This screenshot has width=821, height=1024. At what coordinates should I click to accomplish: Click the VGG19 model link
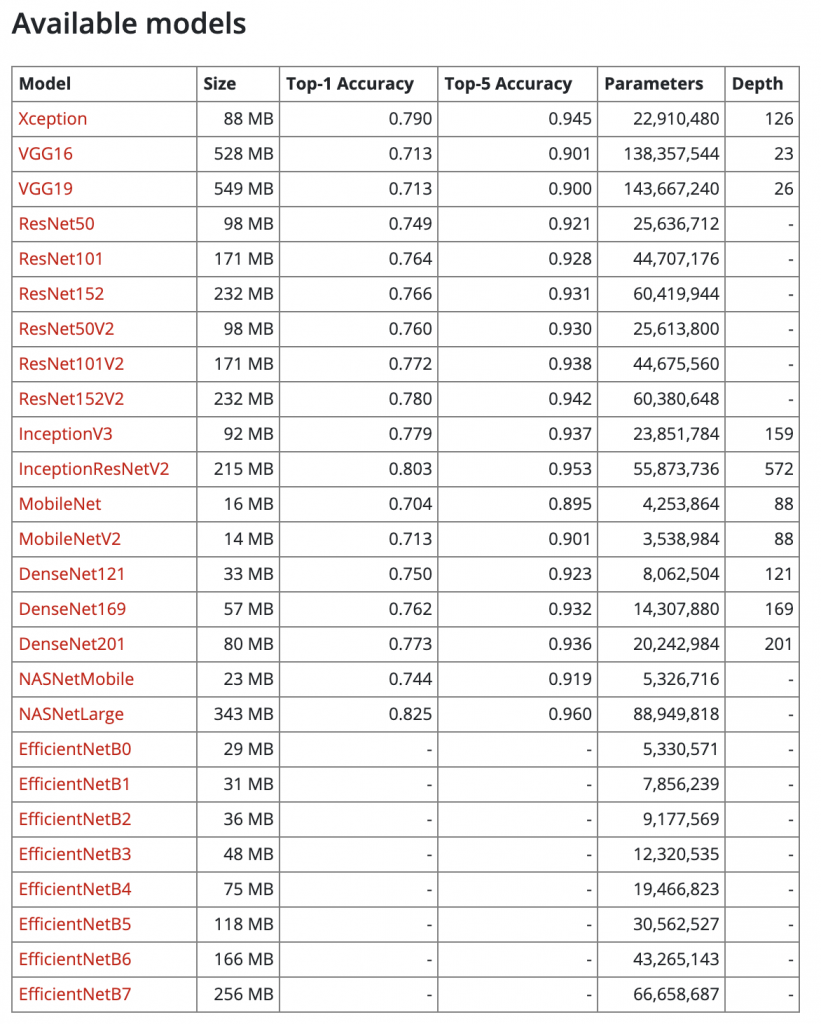pos(46,189)
